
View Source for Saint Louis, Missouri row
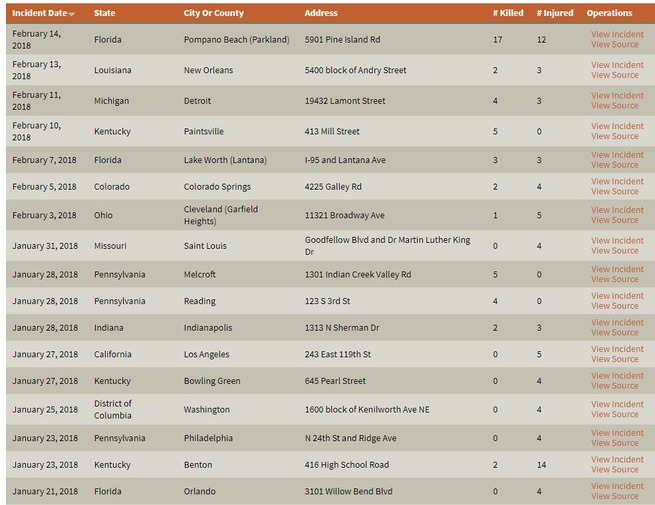tap(614, 251)
